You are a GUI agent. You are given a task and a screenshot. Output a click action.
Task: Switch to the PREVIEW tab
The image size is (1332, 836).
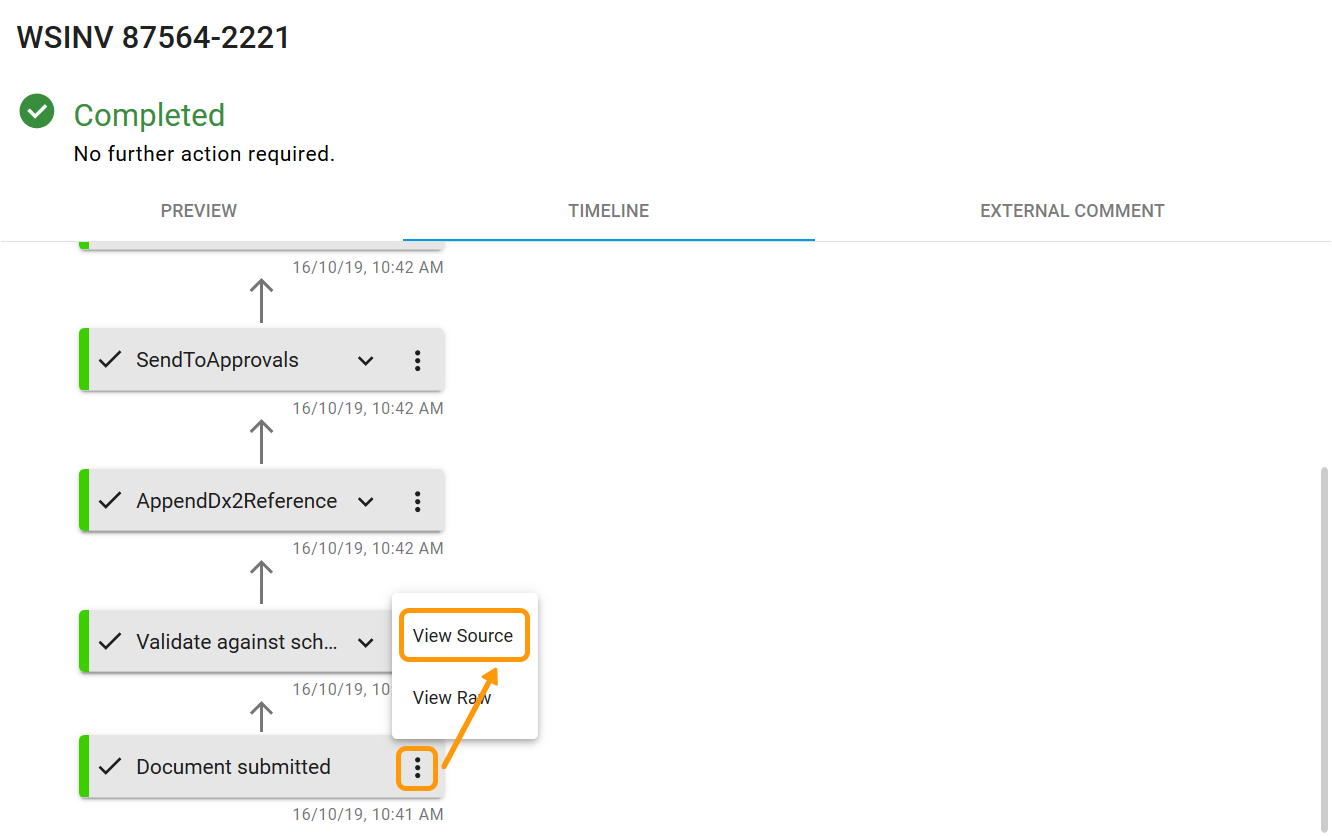pos(198,211)
